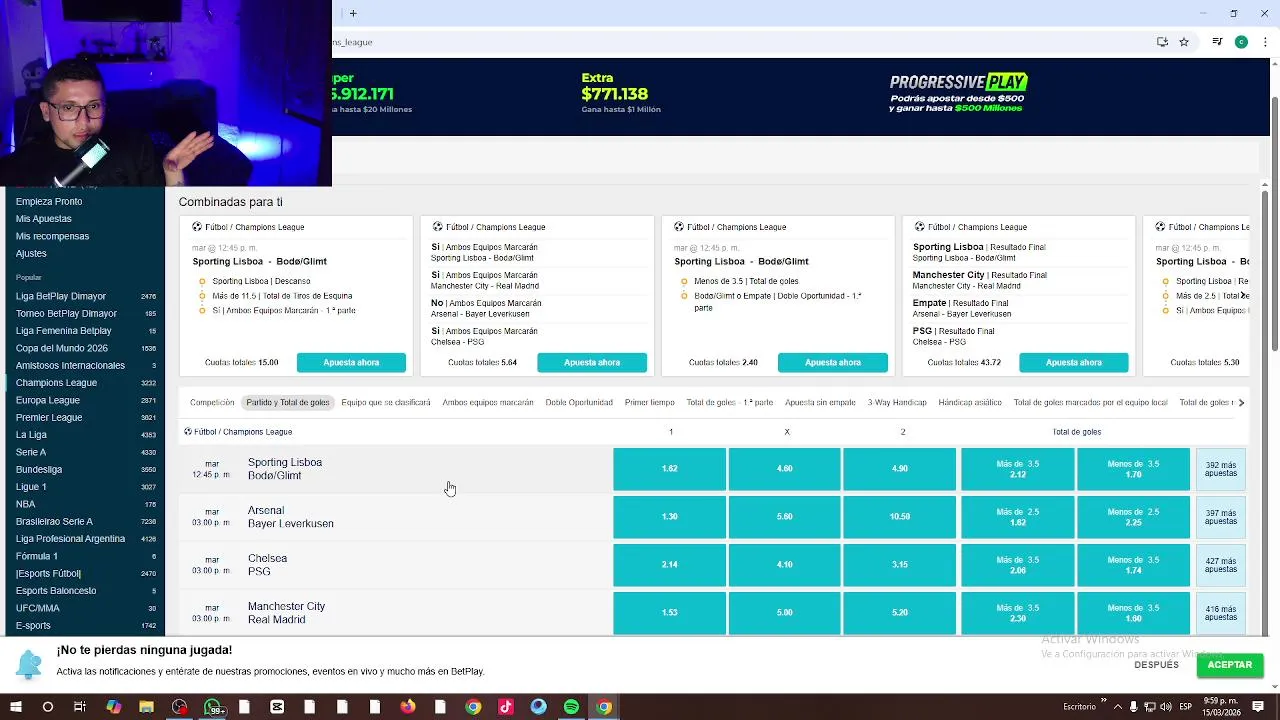Image resolution: width=1280 pixels, height=720 pixels.
Task: Open the NBA sidebar link
Action: [26, 504]
